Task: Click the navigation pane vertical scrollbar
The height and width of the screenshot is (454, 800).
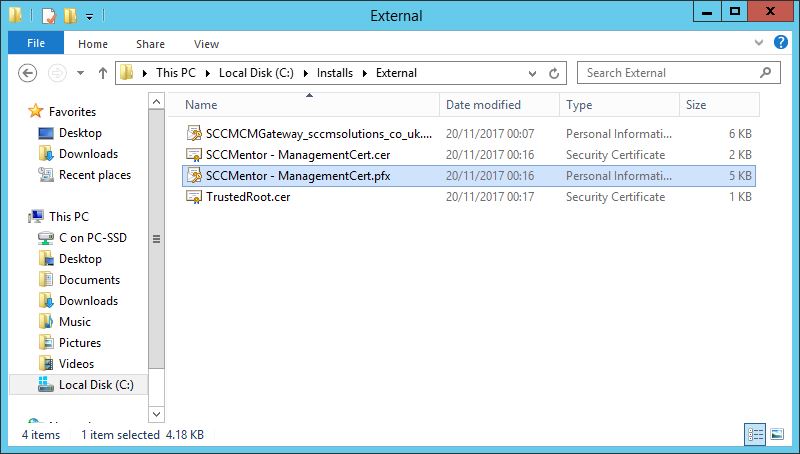Action: (156, 240)
